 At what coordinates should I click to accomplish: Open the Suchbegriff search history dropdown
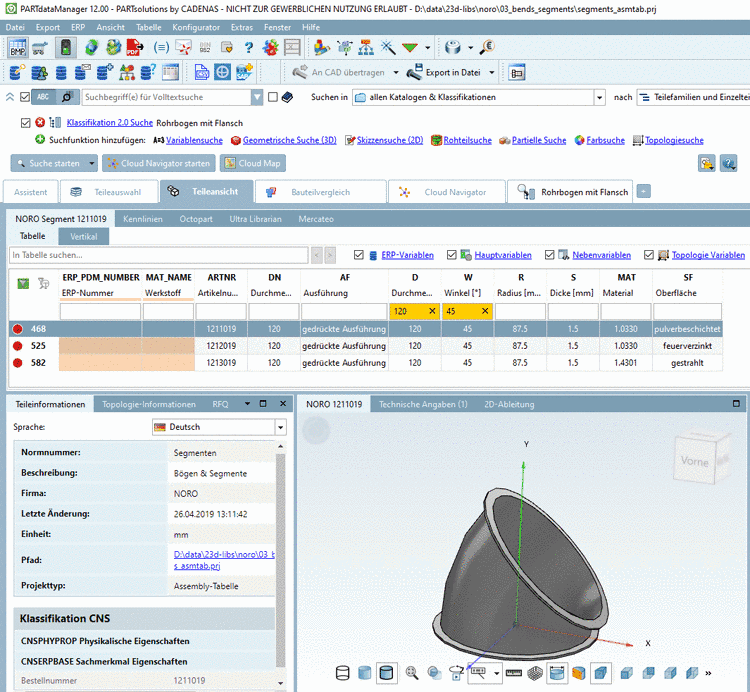(x=257, y=97)
